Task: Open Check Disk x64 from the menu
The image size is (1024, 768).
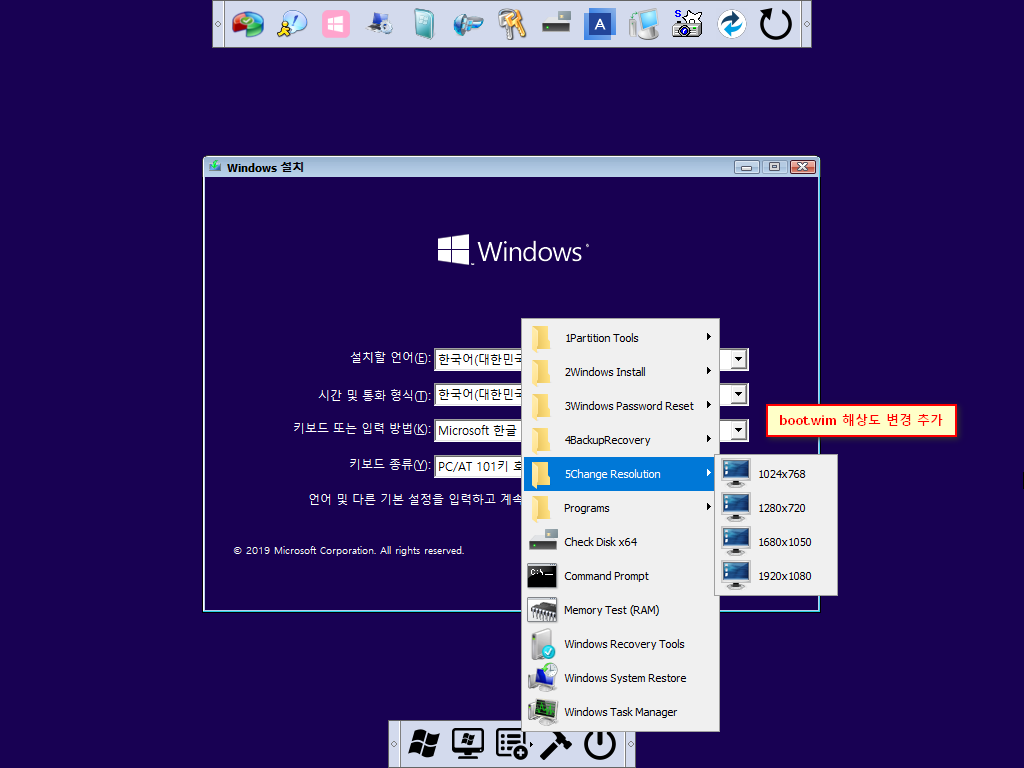Action: tap(621, 542)
